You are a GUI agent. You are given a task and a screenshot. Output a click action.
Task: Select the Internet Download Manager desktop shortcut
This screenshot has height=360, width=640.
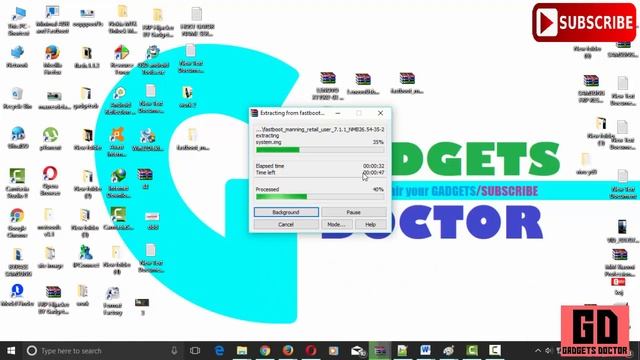[118, 183]
